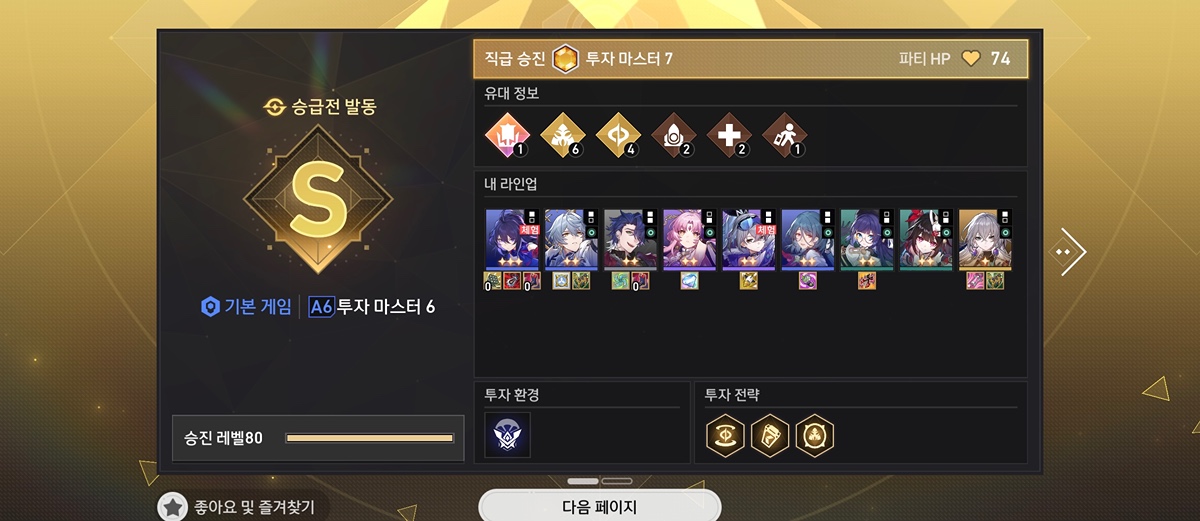
Task: Select the gold bond icon showing 4
Action: point(616,135)
